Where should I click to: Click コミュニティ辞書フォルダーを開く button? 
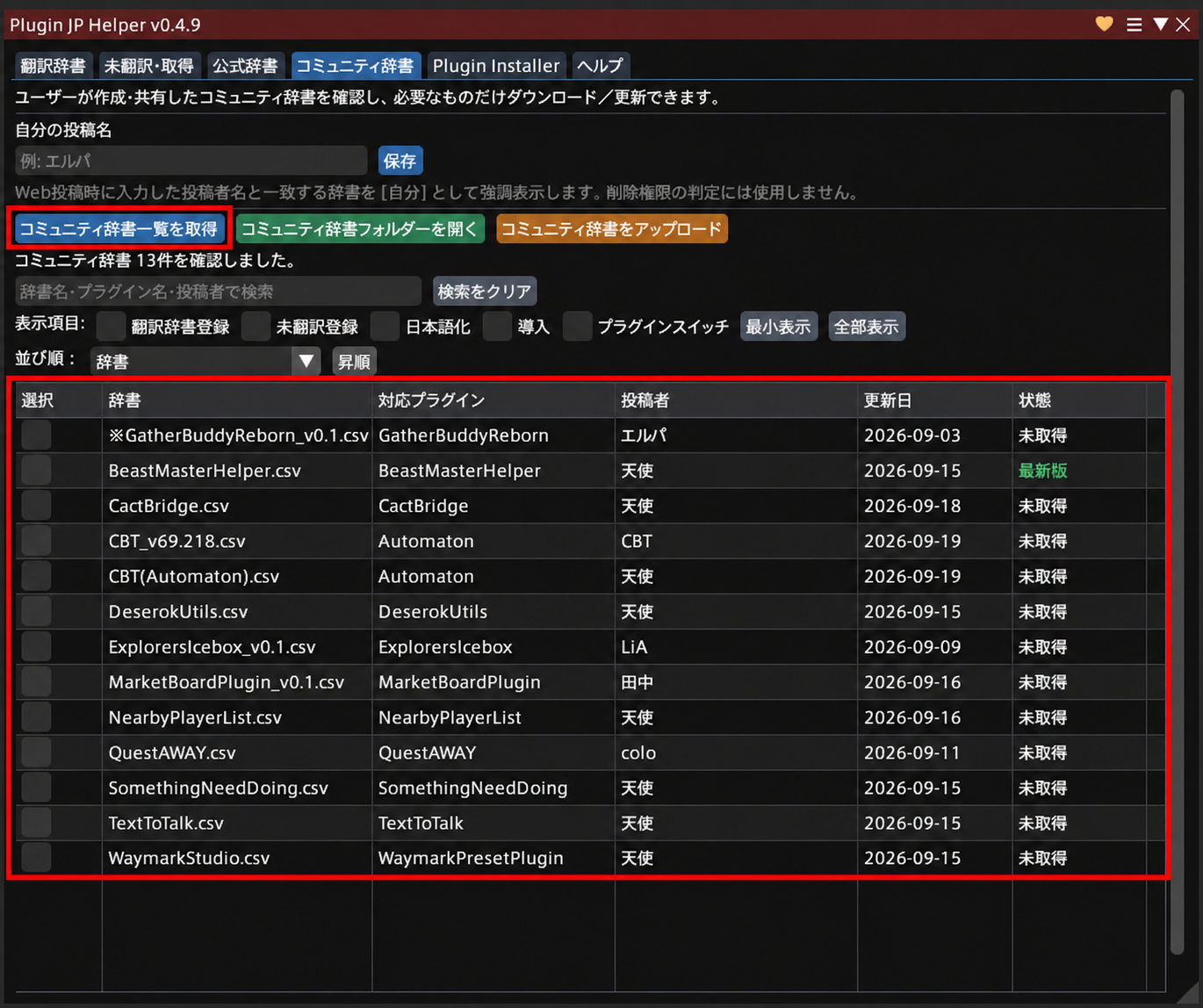click(360, 229)
